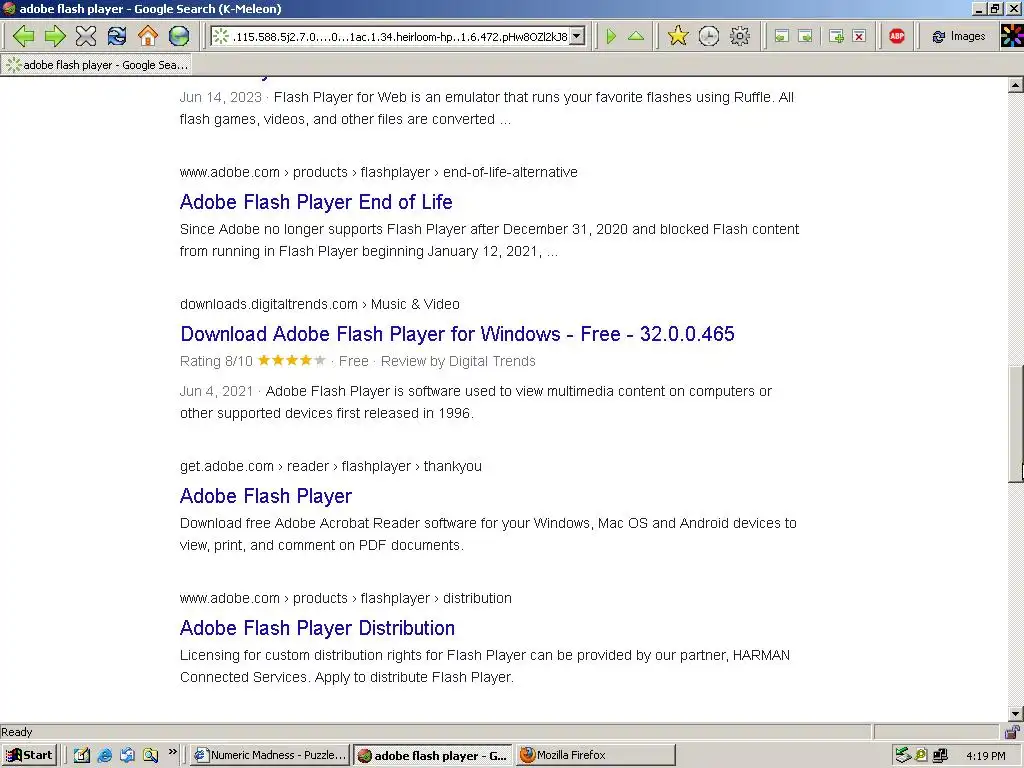Screen dimensions: 1024x768
Task: Click the green Go play arrow
Action: point(611,36)
